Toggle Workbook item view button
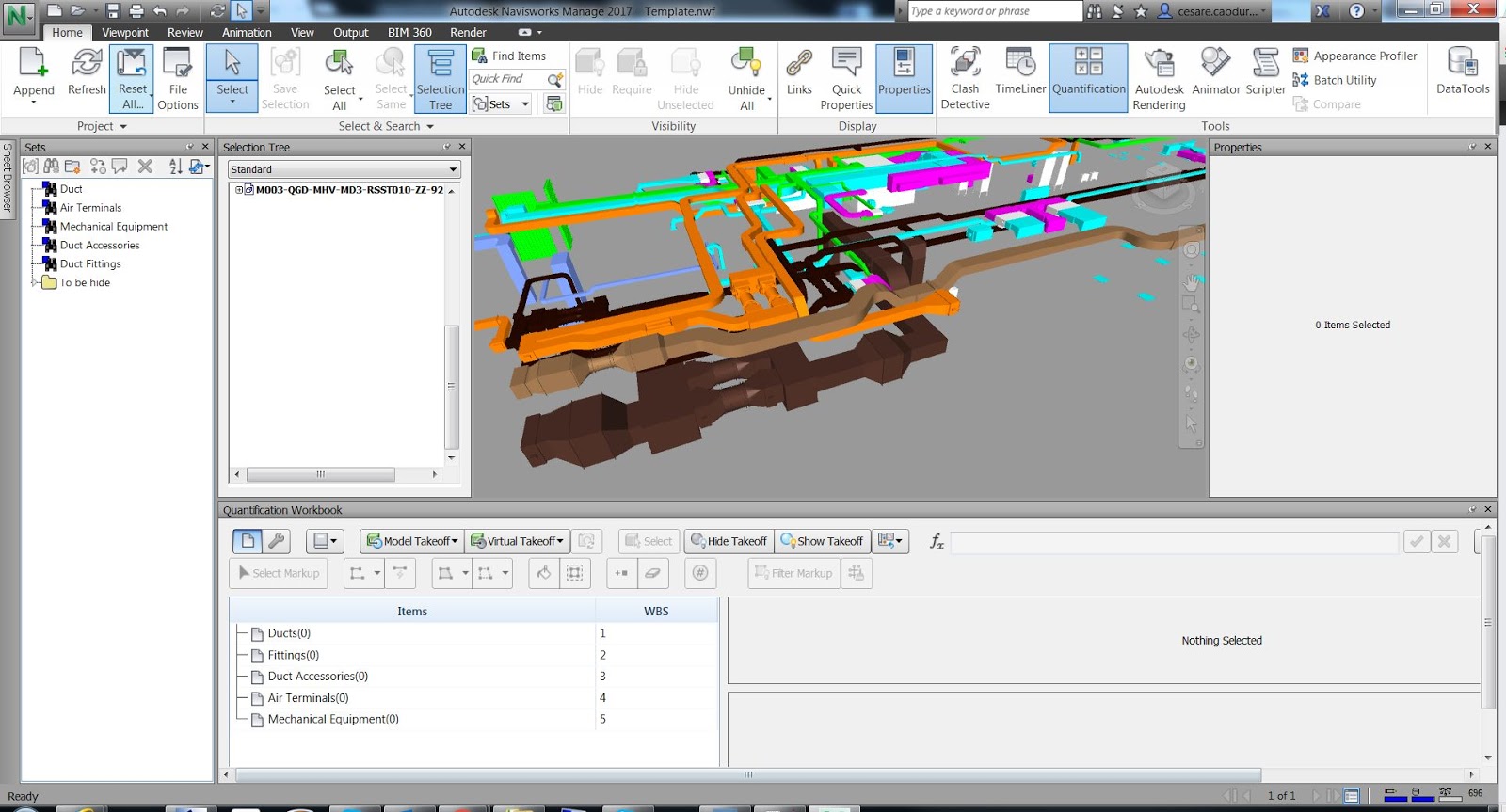 click(x=248, y=541)
